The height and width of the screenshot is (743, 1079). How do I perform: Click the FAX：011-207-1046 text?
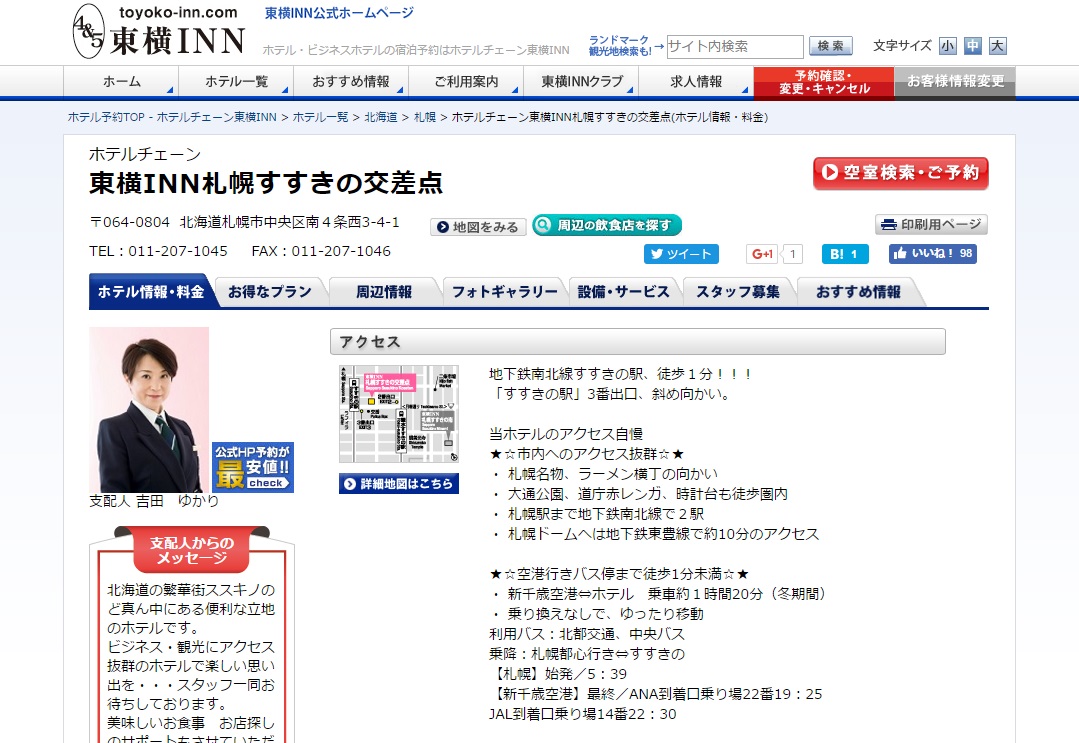(x=321, y=251)
